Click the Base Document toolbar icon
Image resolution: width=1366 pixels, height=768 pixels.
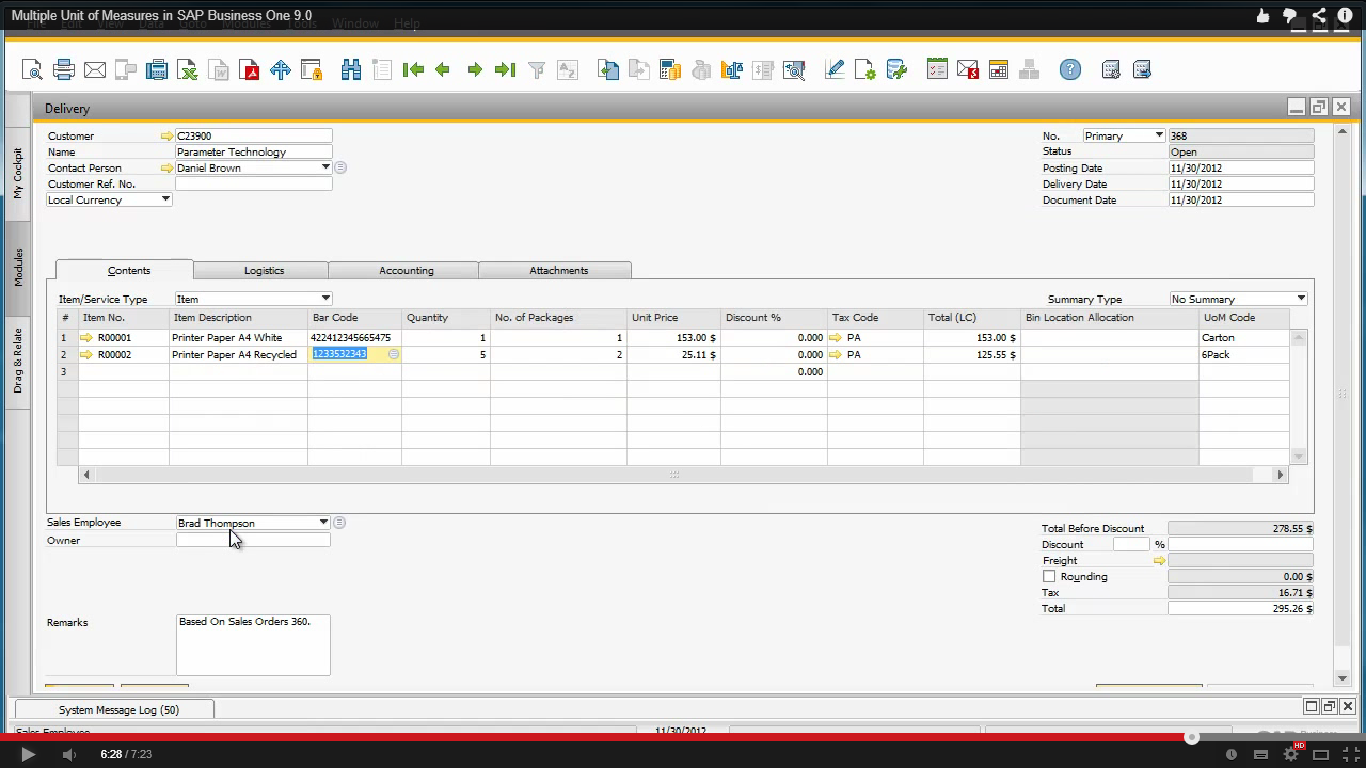[x=608, y=70]
